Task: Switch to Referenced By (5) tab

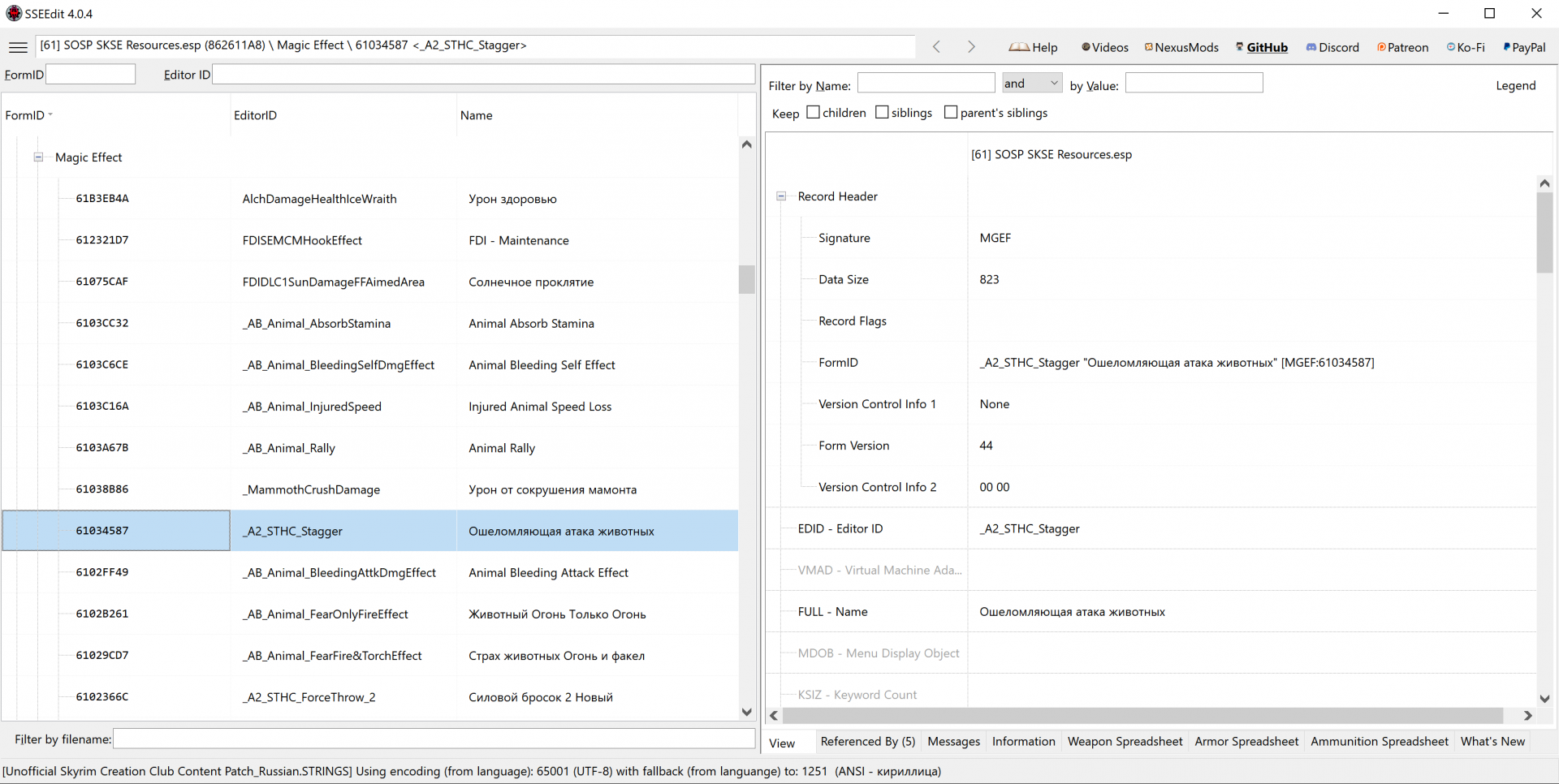Action: pos(867,741)
